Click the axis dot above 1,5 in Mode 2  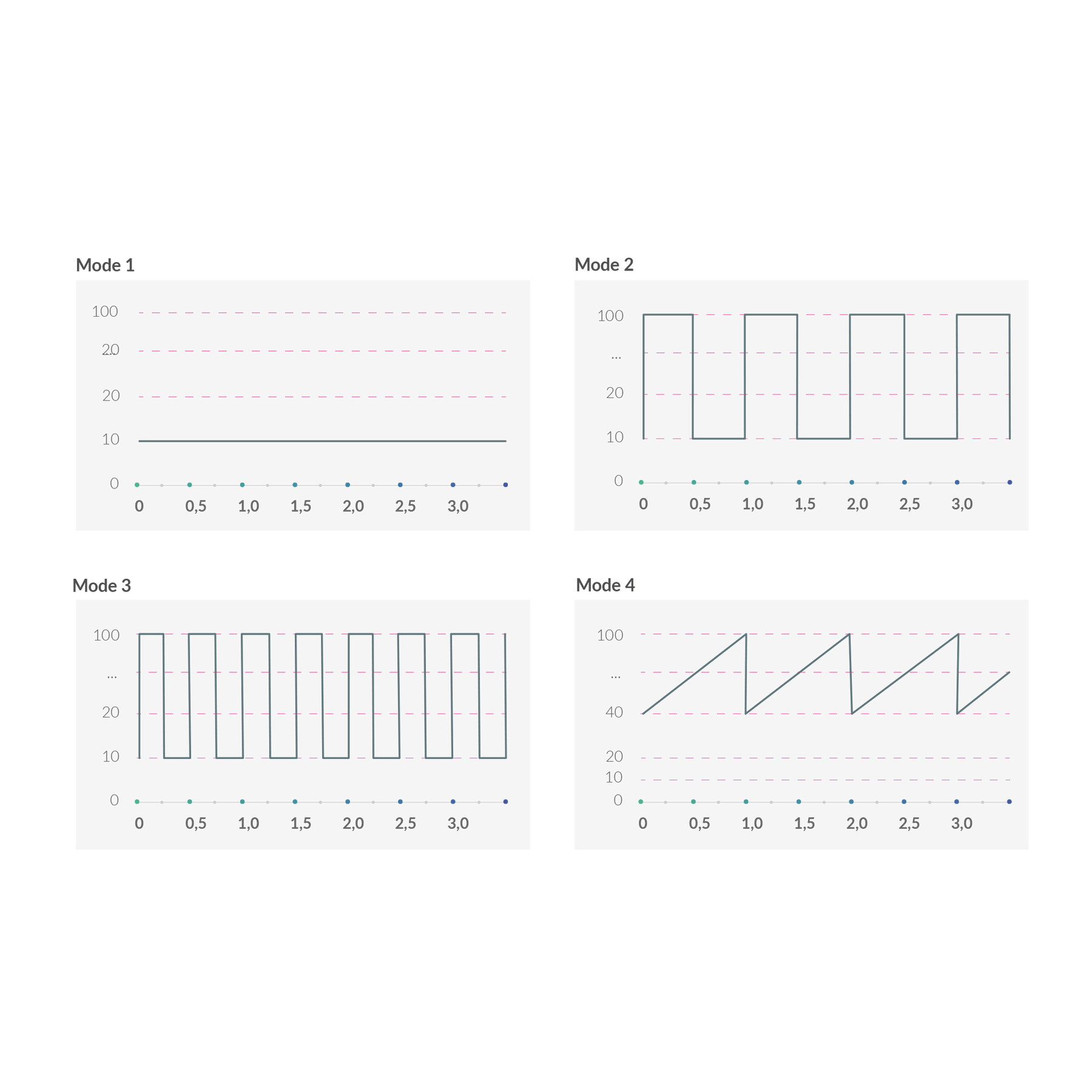799,482
